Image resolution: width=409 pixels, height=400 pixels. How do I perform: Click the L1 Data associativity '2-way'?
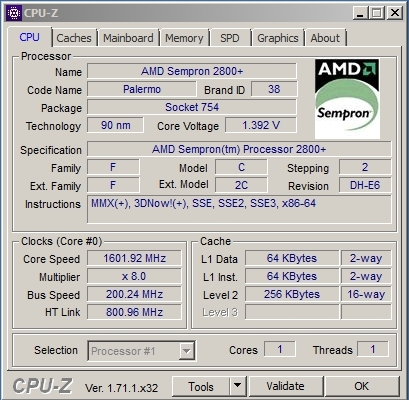pos(366,258)
